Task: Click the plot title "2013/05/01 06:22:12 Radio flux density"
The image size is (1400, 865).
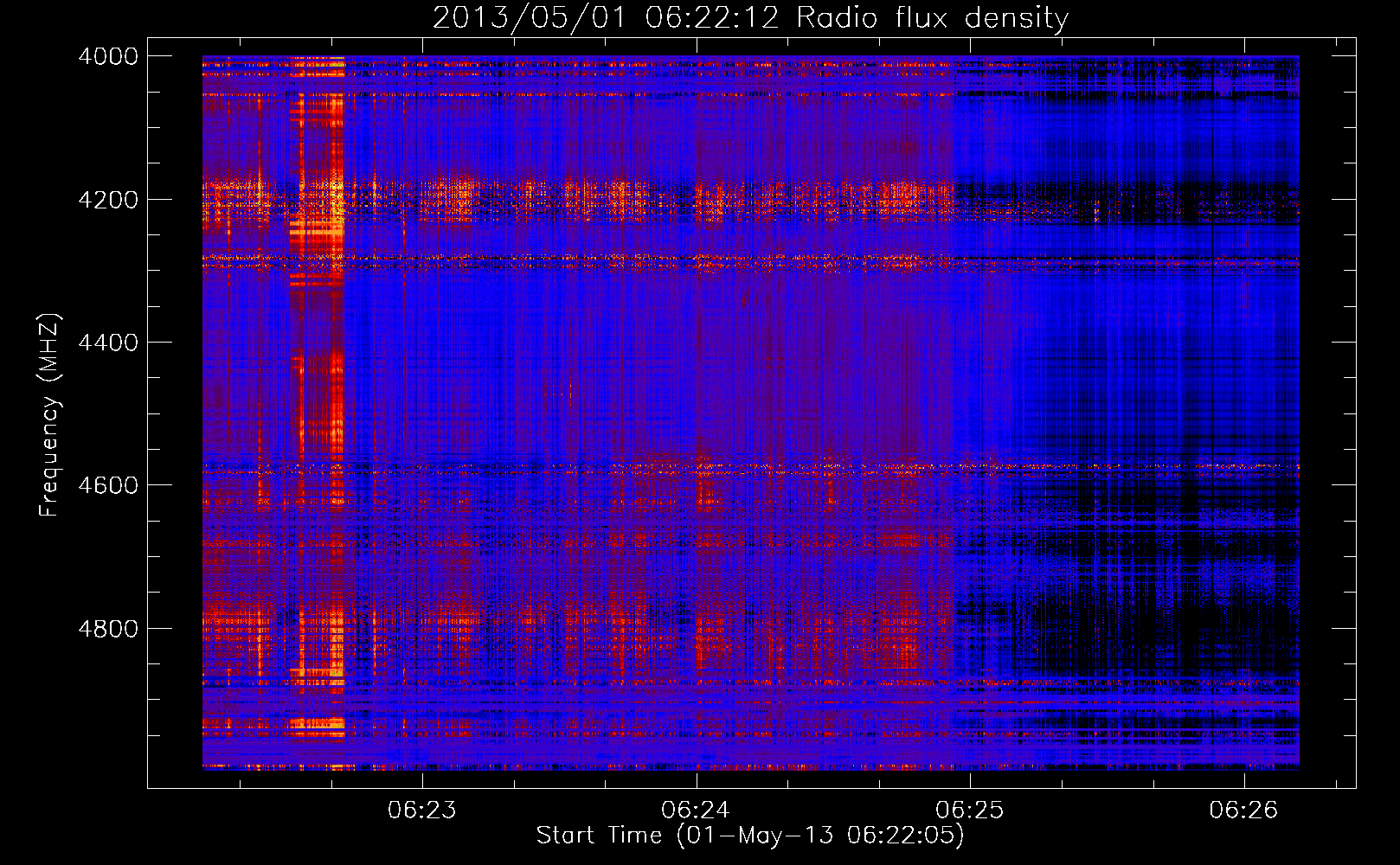Action: click(x=750, y=18)
